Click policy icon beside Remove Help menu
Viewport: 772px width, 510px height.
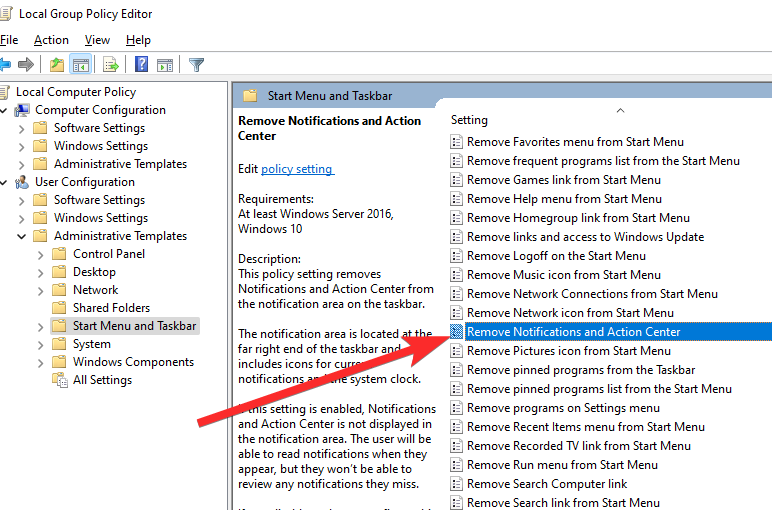click(456, 199)
